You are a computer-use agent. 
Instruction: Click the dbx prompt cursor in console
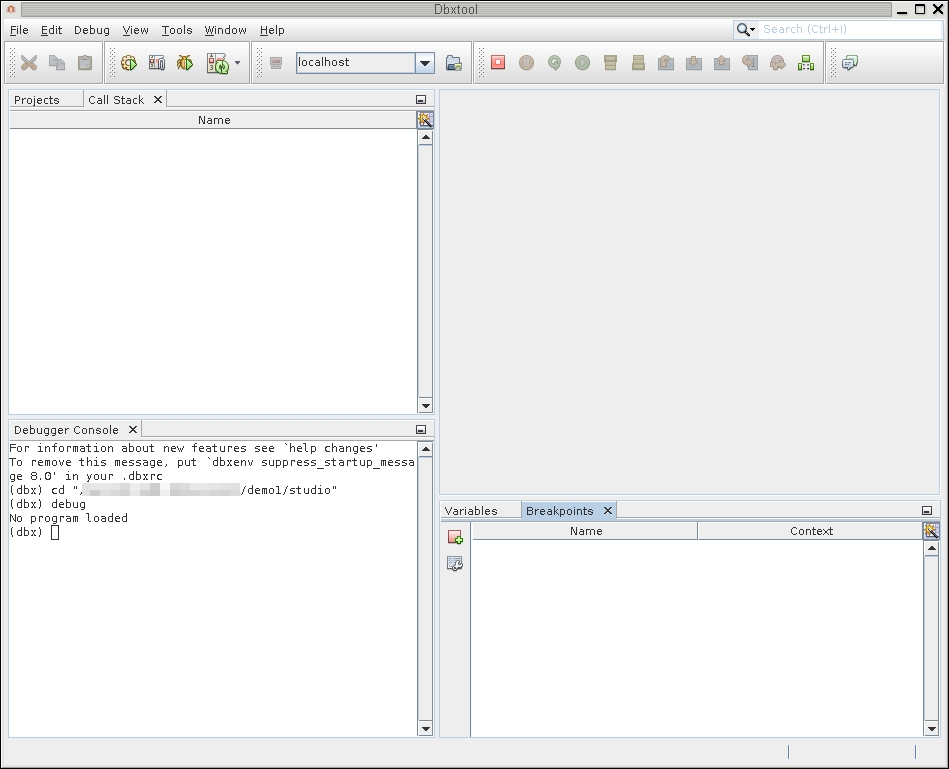[55, 532]
